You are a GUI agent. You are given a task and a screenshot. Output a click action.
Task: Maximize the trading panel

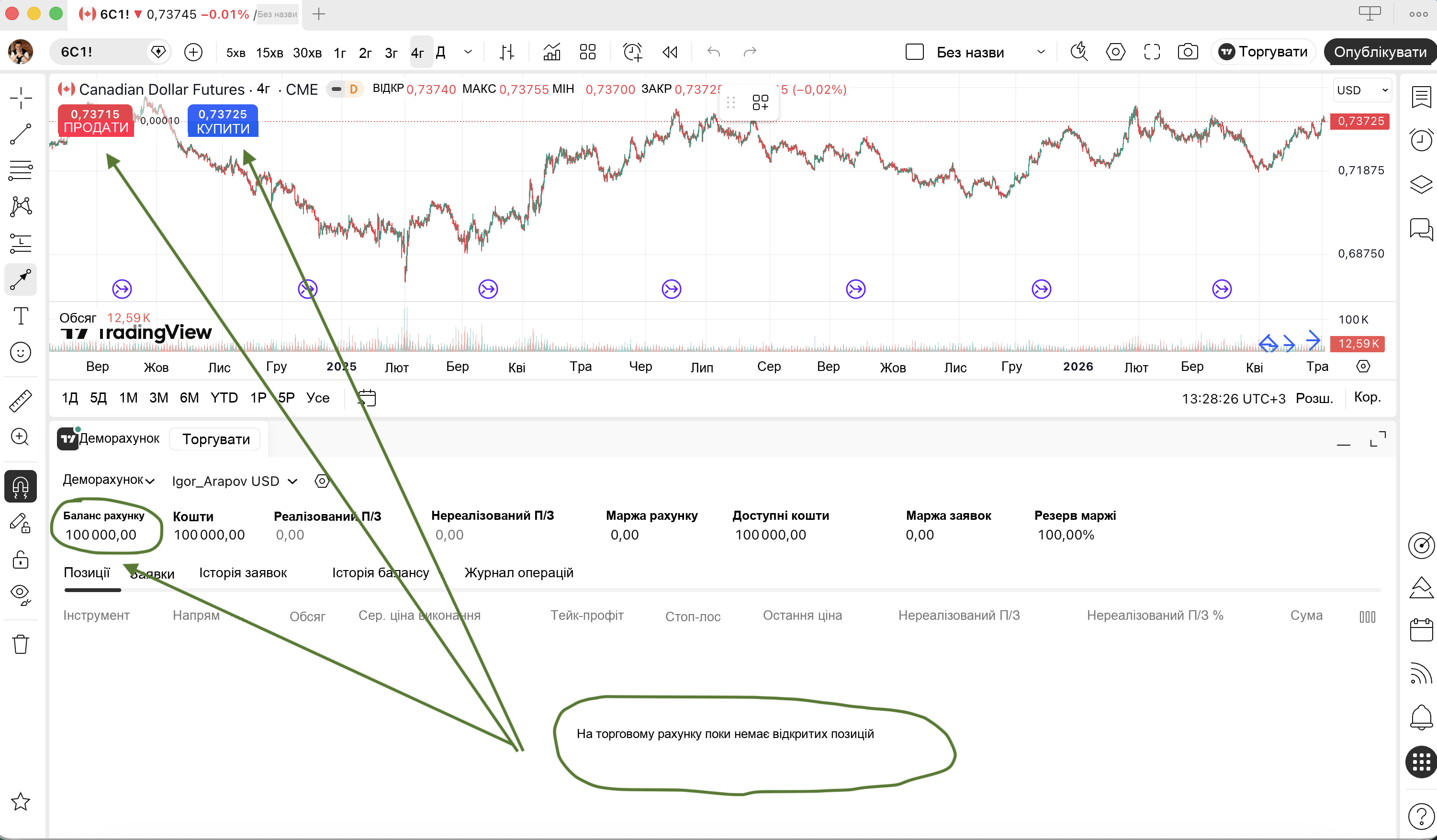pyautogui.click(x=1378, y=438)
